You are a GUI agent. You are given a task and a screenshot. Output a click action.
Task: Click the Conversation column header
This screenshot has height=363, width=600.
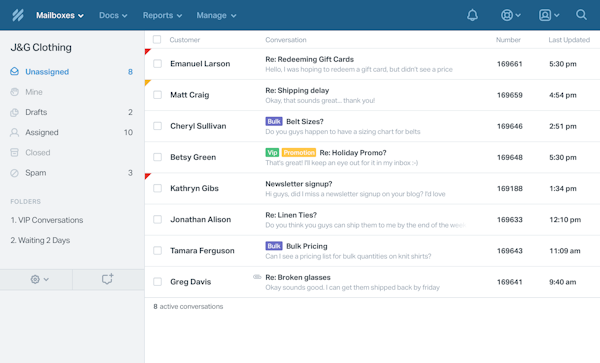[x=286, y=40]
